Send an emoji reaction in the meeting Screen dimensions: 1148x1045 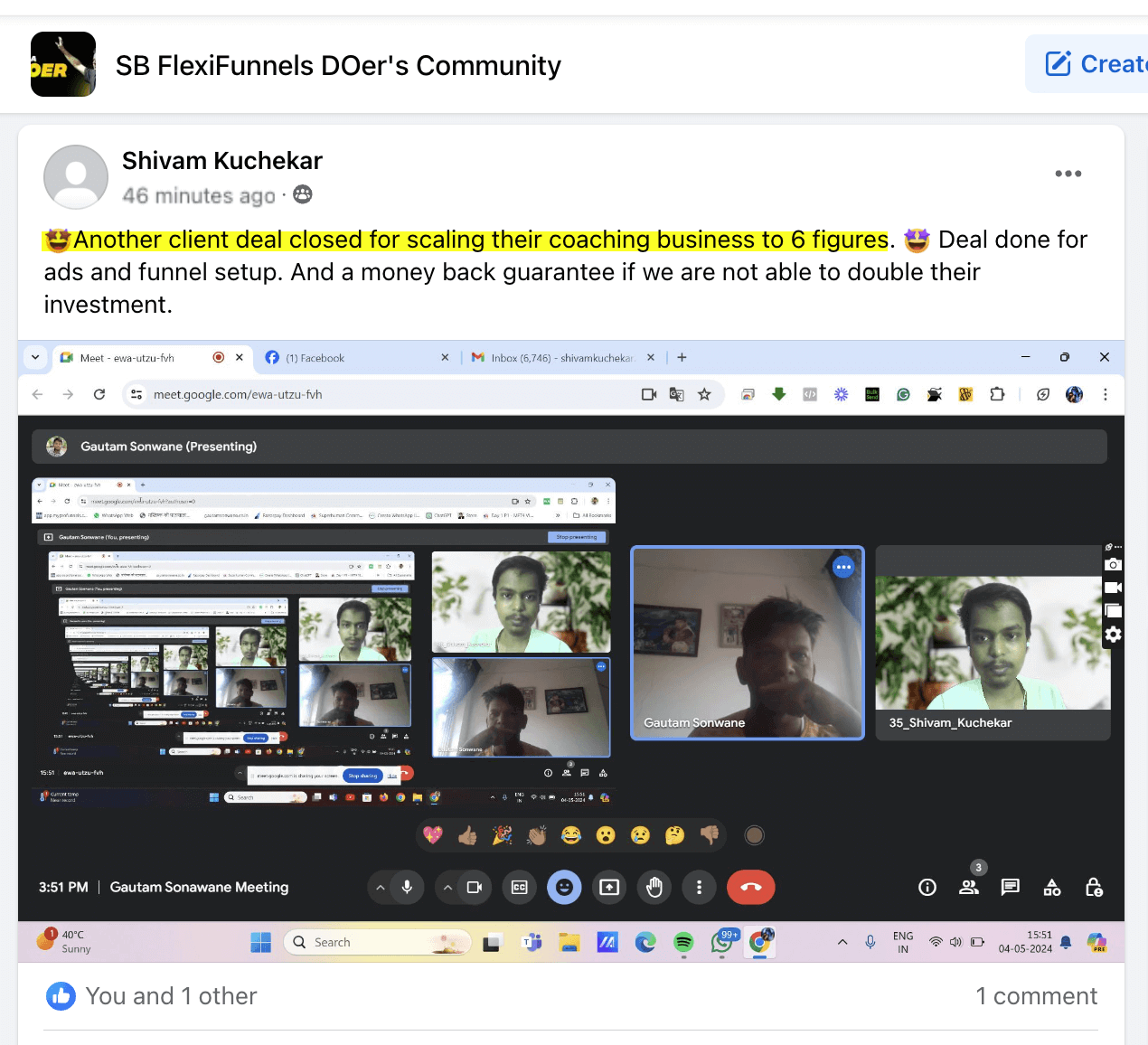click(x=565, y=887)
